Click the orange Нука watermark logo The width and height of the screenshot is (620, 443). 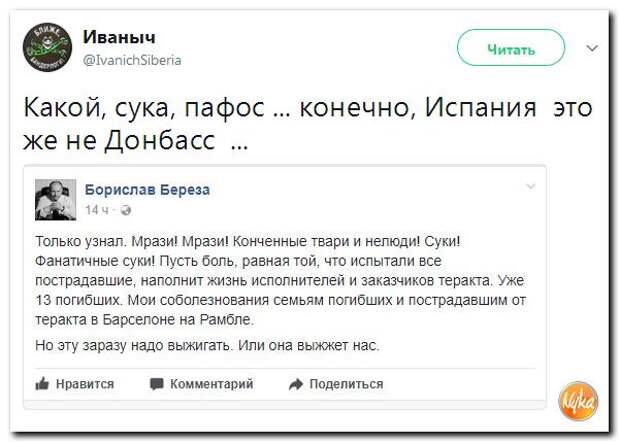click(x=578, y=401)
